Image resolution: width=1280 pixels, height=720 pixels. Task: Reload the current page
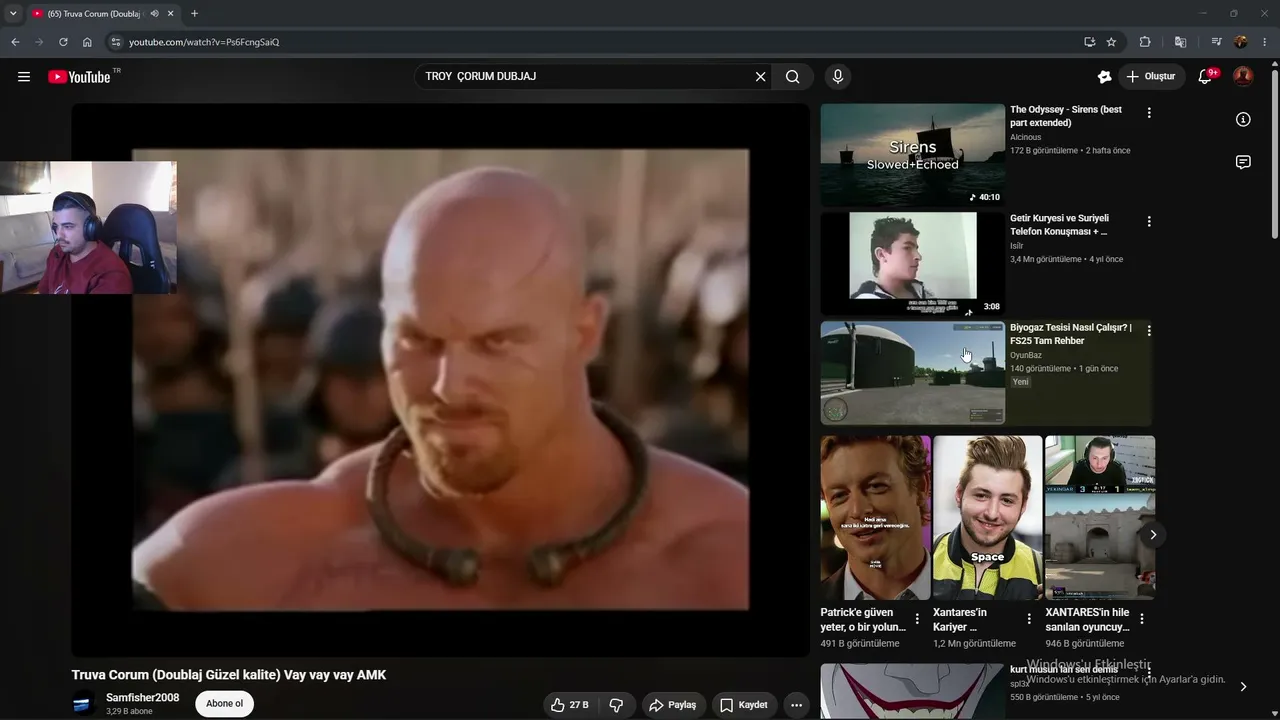click(x=63, y=42)
